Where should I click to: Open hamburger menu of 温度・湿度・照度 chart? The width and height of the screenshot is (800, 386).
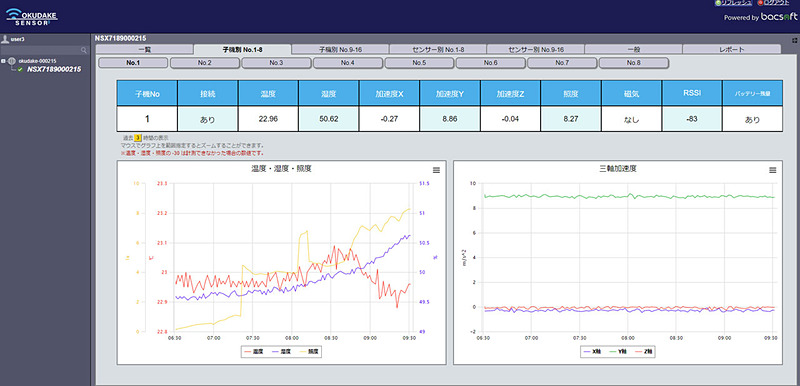coord(436,170)
